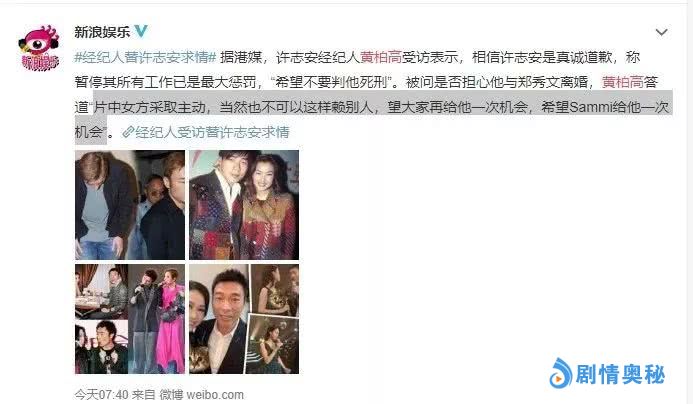
Task: Open the photo of man bowing
Action: (130, 205)
